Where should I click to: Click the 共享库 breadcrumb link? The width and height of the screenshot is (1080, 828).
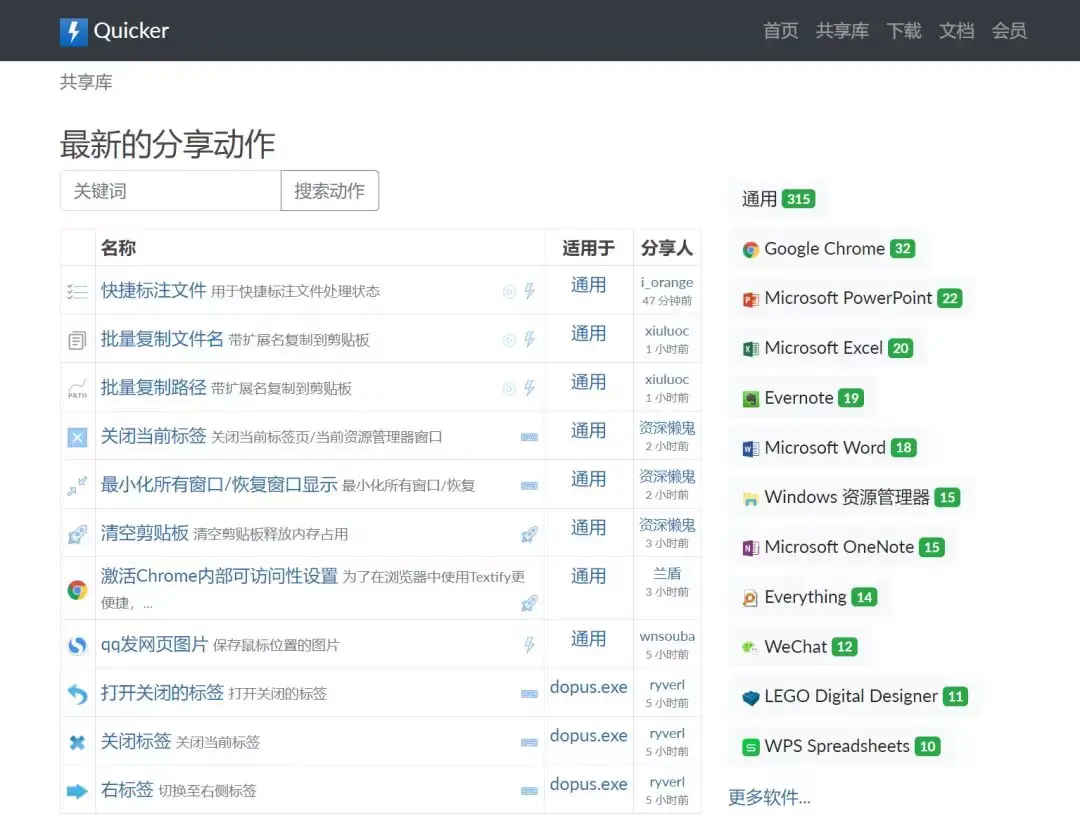pos(86,82)
